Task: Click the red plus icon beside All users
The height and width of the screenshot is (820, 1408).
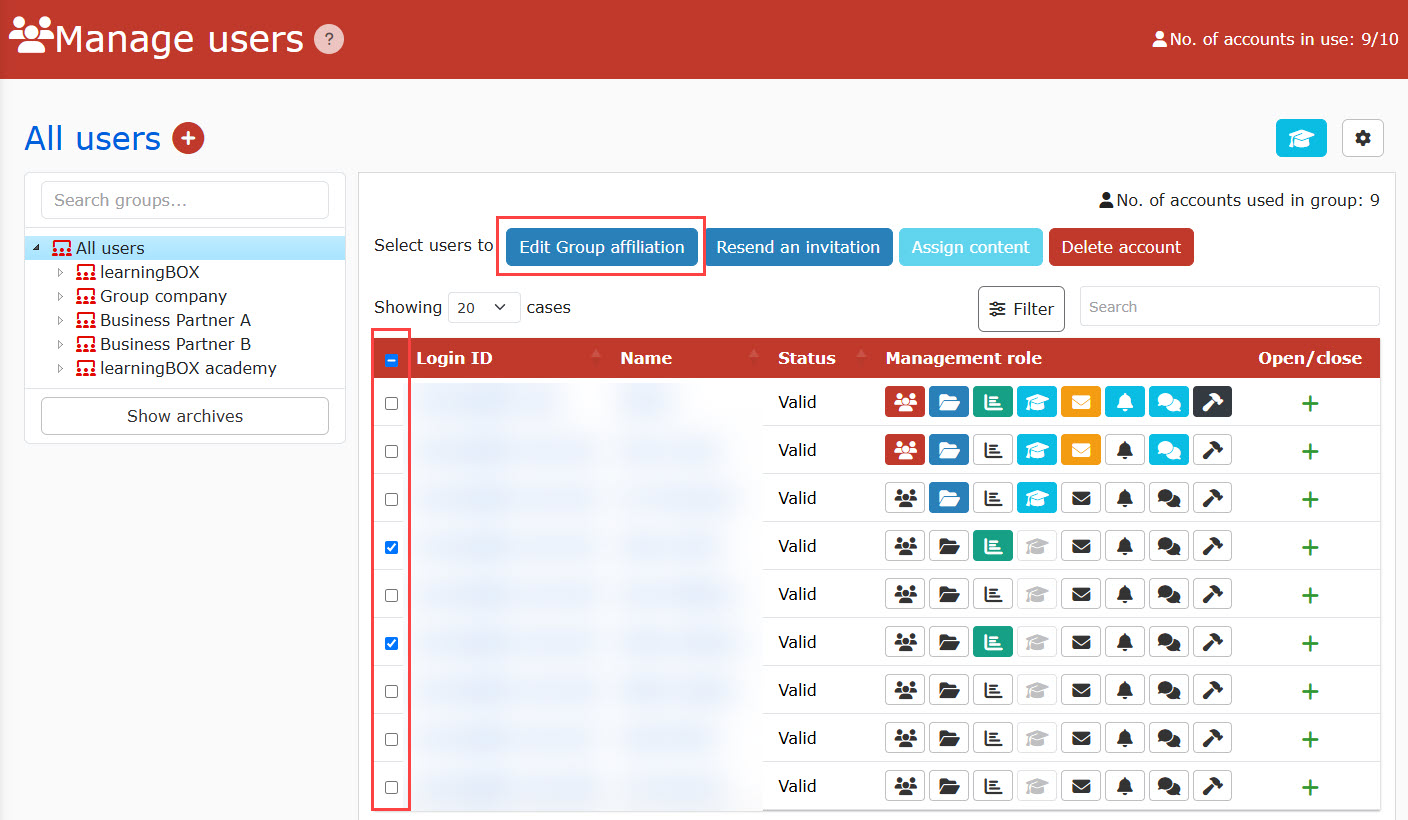Action: [x=188, y=138]
